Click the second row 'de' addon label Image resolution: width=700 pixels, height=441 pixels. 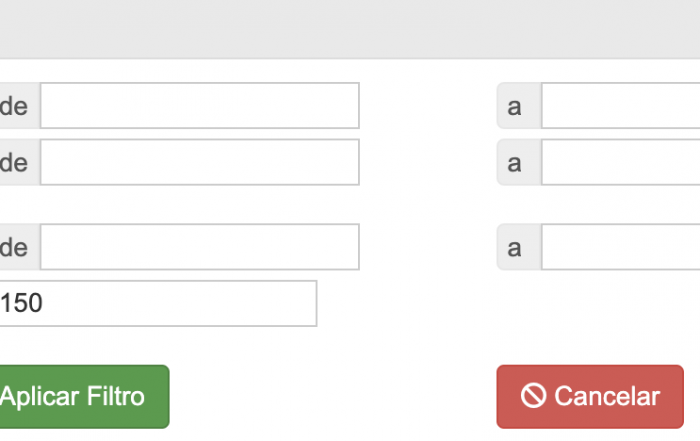click(x=20, y=162)
